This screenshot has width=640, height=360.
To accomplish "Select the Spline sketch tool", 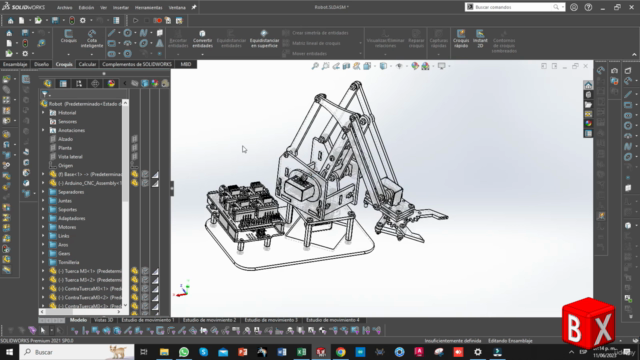I will pyautogui.click(x=143, y=33).
